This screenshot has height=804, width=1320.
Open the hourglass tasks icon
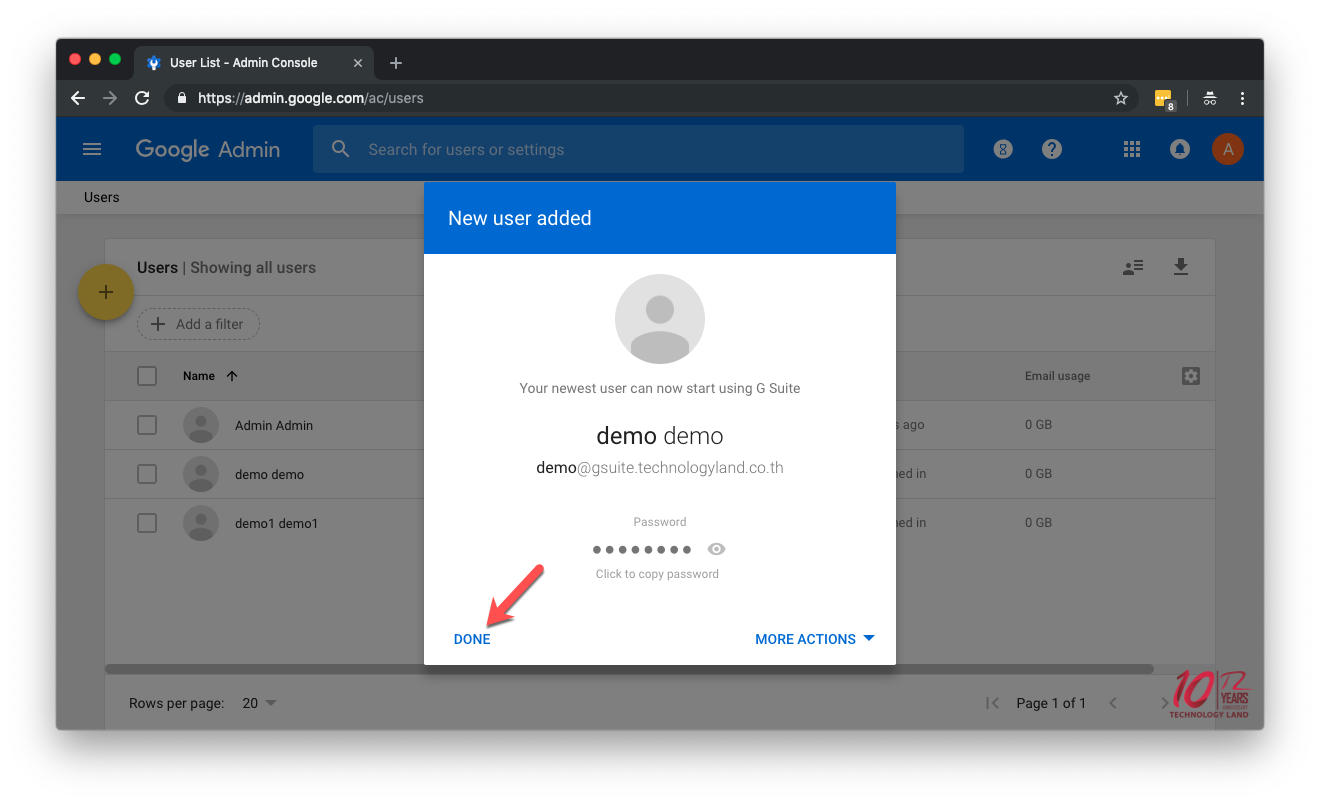pos(1003,149)
